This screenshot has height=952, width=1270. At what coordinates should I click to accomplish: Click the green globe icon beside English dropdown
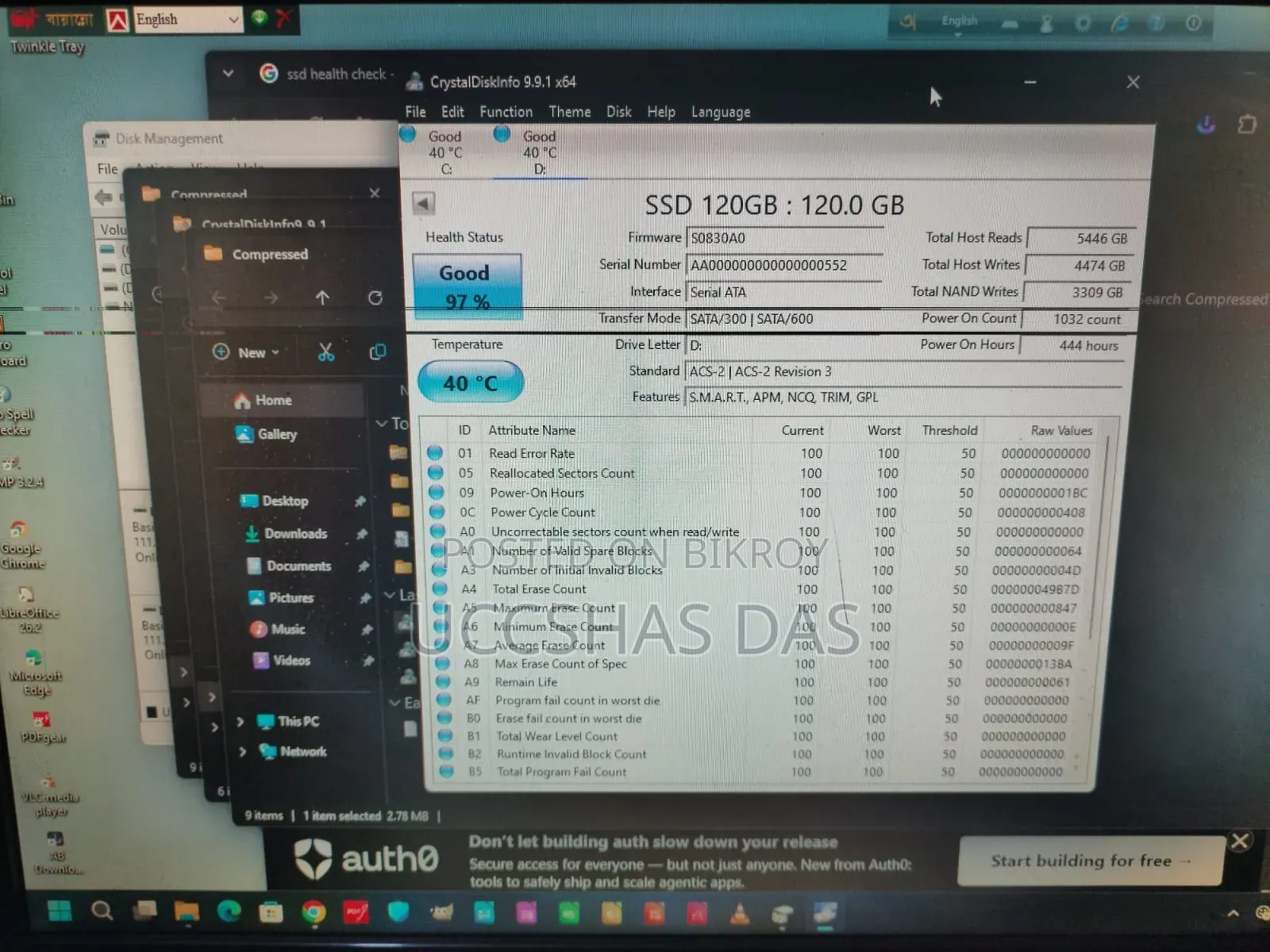click(260, 17)
